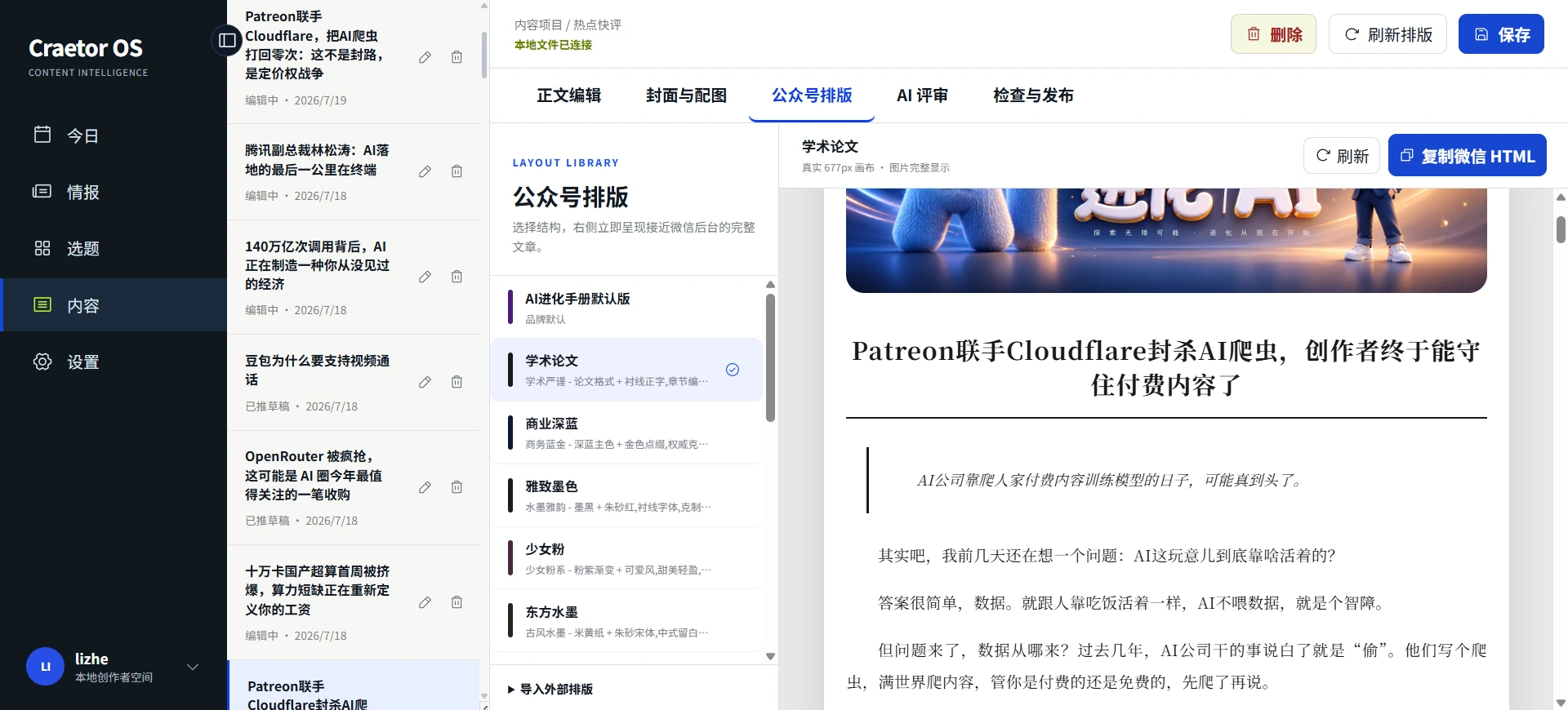This screenshot has width=1568, height=710.
Task: Open the AI 评审 tab
Action: coord(922,95)
